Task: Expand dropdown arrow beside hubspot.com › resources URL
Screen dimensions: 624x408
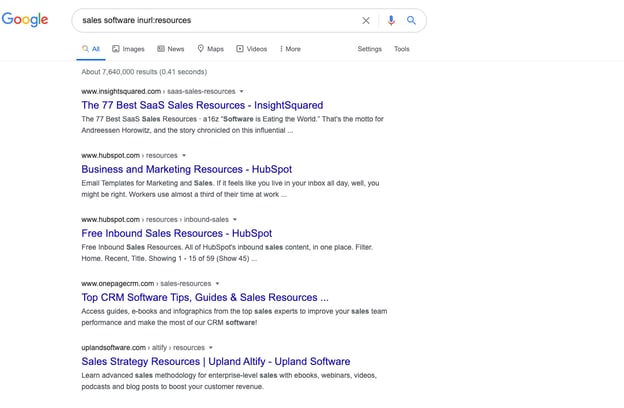Action: 184,156
